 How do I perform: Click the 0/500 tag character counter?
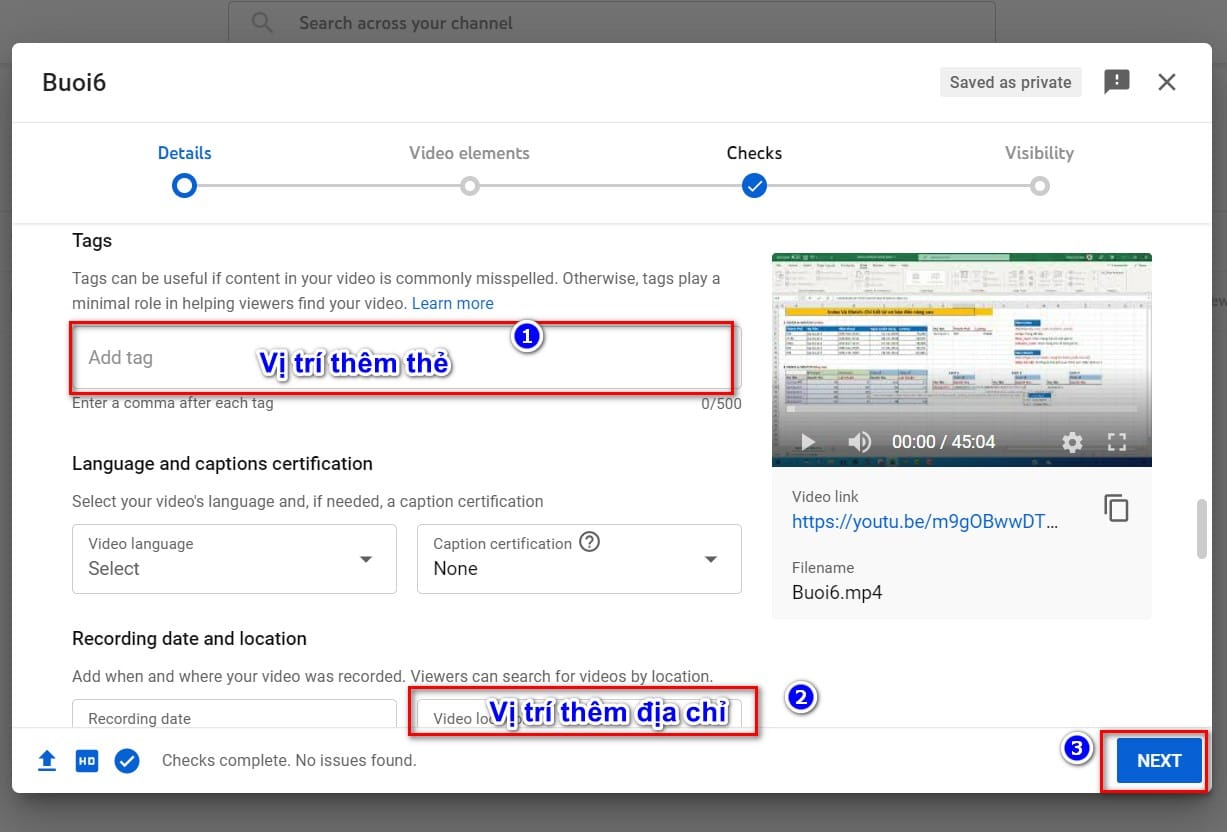click(721, 404)
